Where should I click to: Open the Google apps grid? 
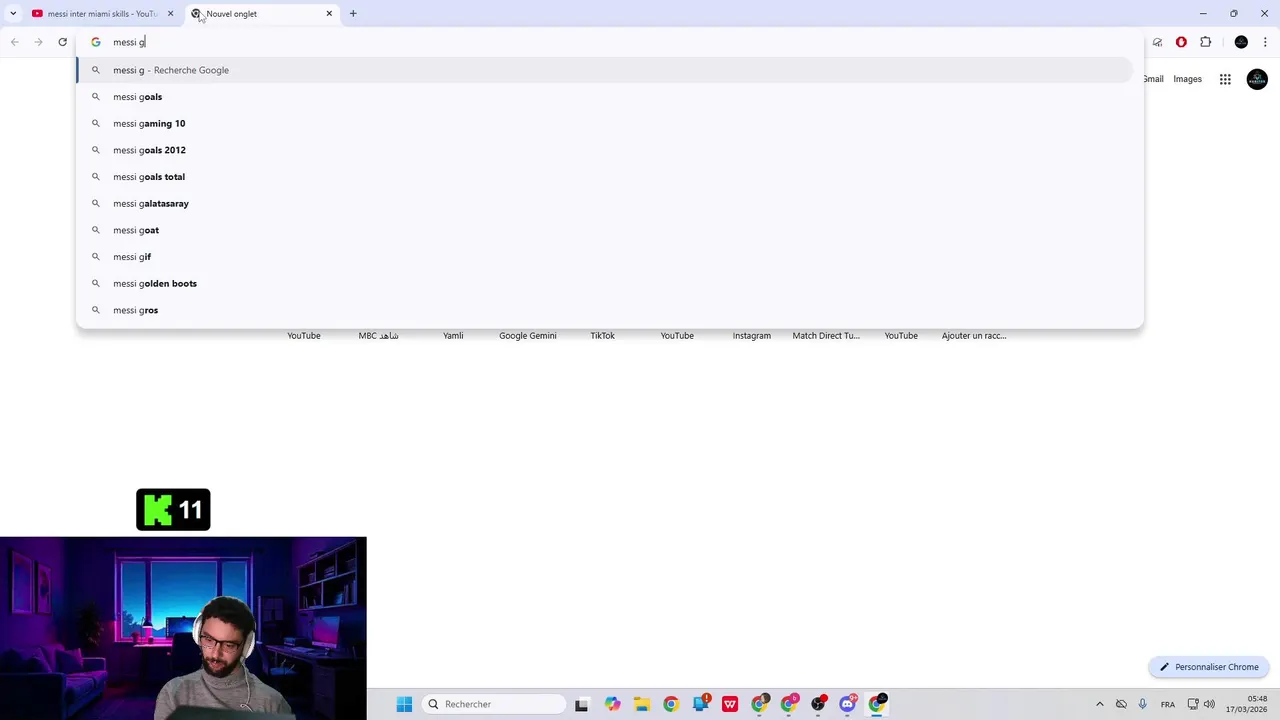click(x=1225, y=79)
